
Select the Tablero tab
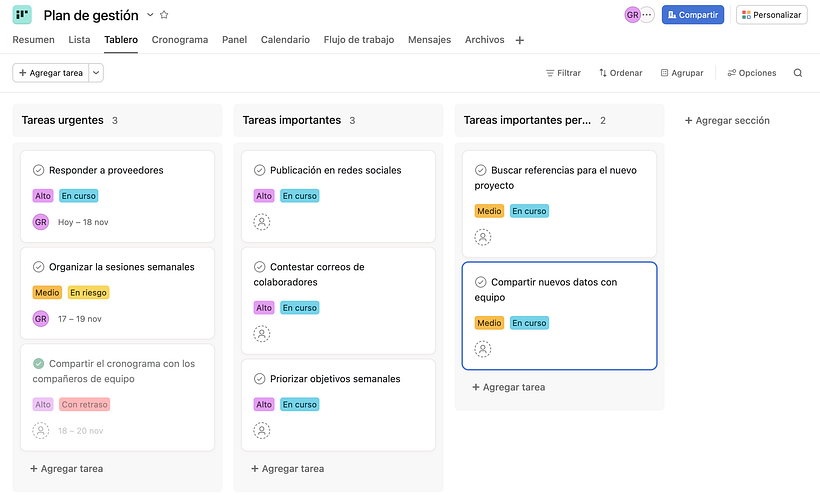[x=121, y=40]
